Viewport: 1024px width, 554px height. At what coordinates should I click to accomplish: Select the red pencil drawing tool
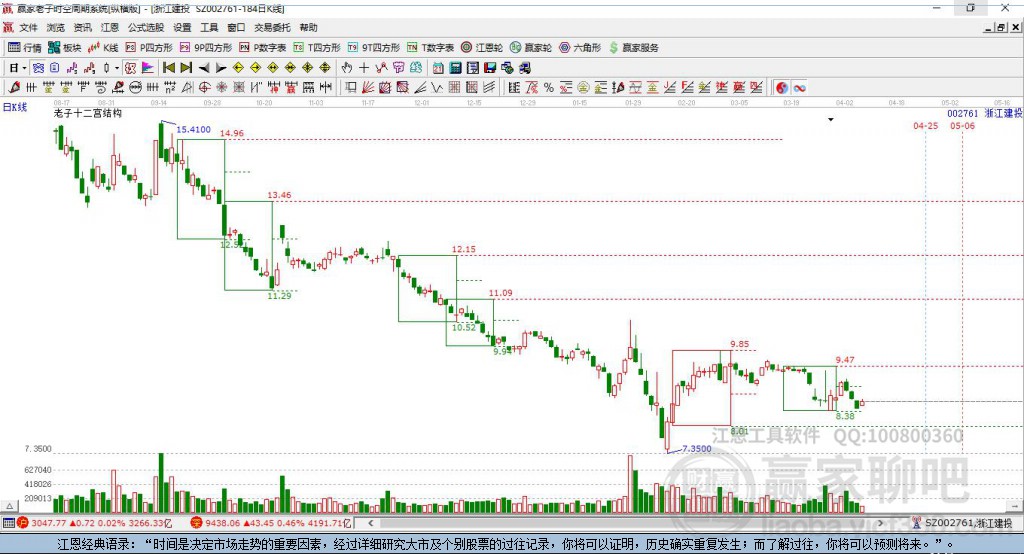point(14,88)
